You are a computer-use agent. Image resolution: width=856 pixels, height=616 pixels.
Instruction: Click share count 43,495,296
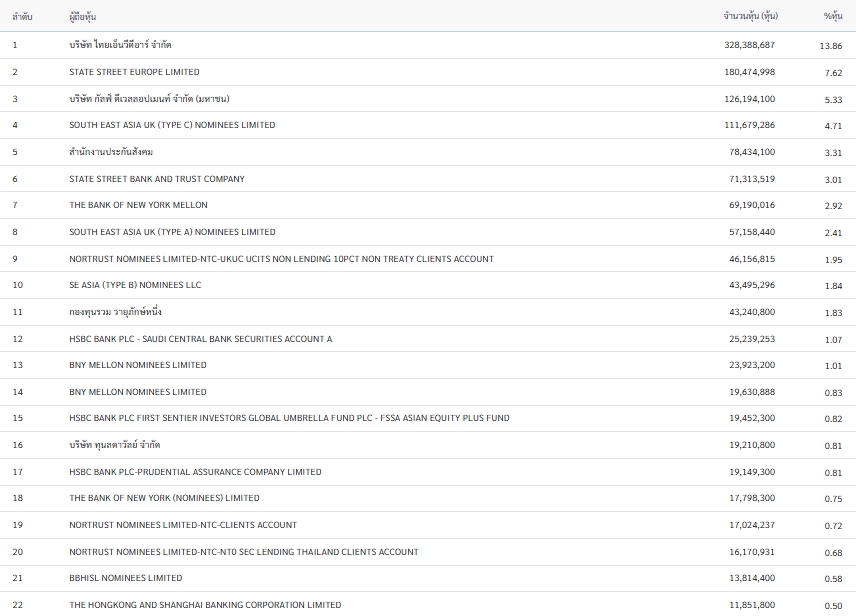pyautogui.click(x=752, y=285)
